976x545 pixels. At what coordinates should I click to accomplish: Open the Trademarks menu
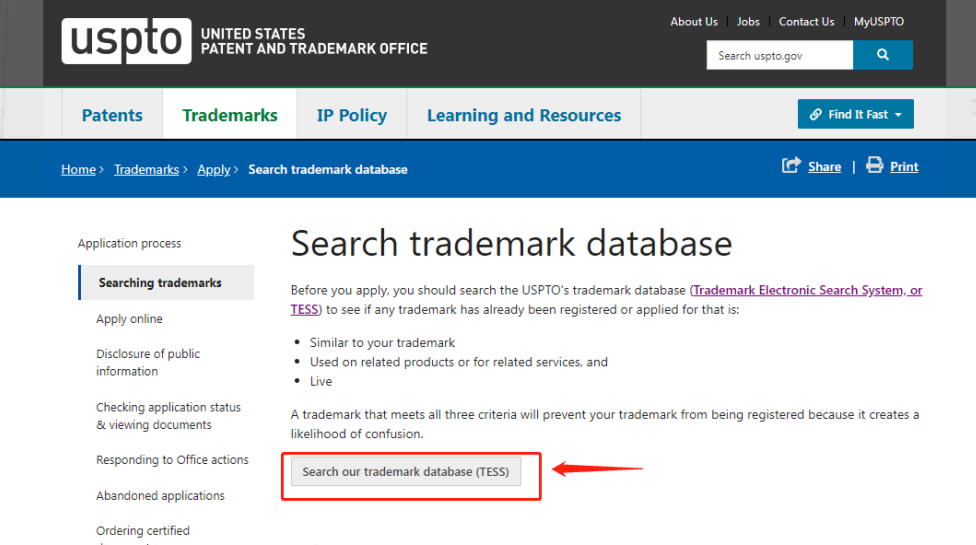point(230,115)
